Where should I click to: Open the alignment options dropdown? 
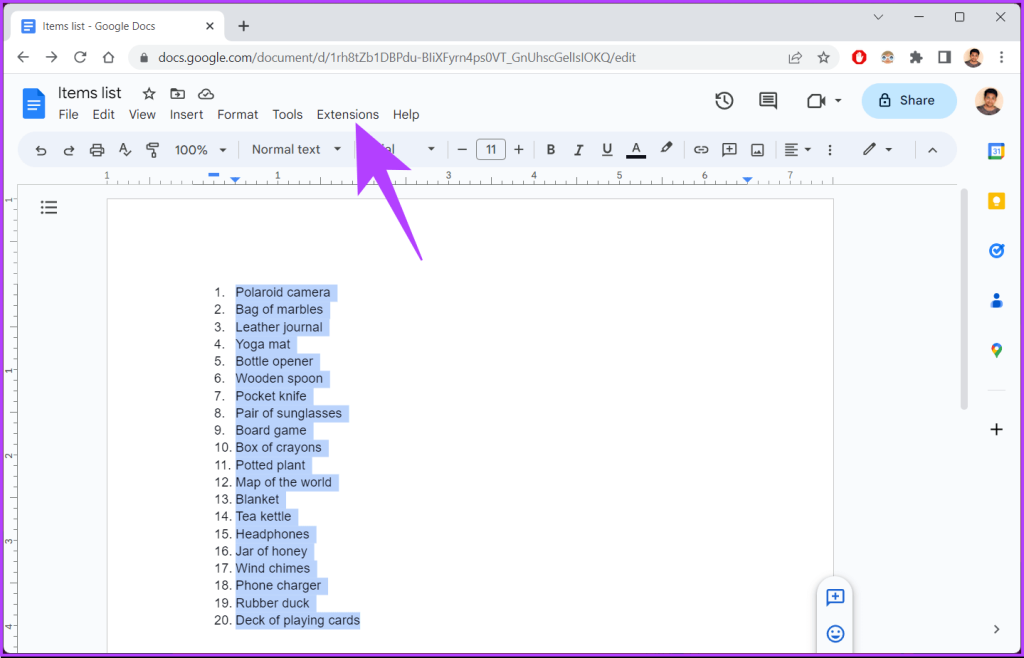(x=797, y=149)
